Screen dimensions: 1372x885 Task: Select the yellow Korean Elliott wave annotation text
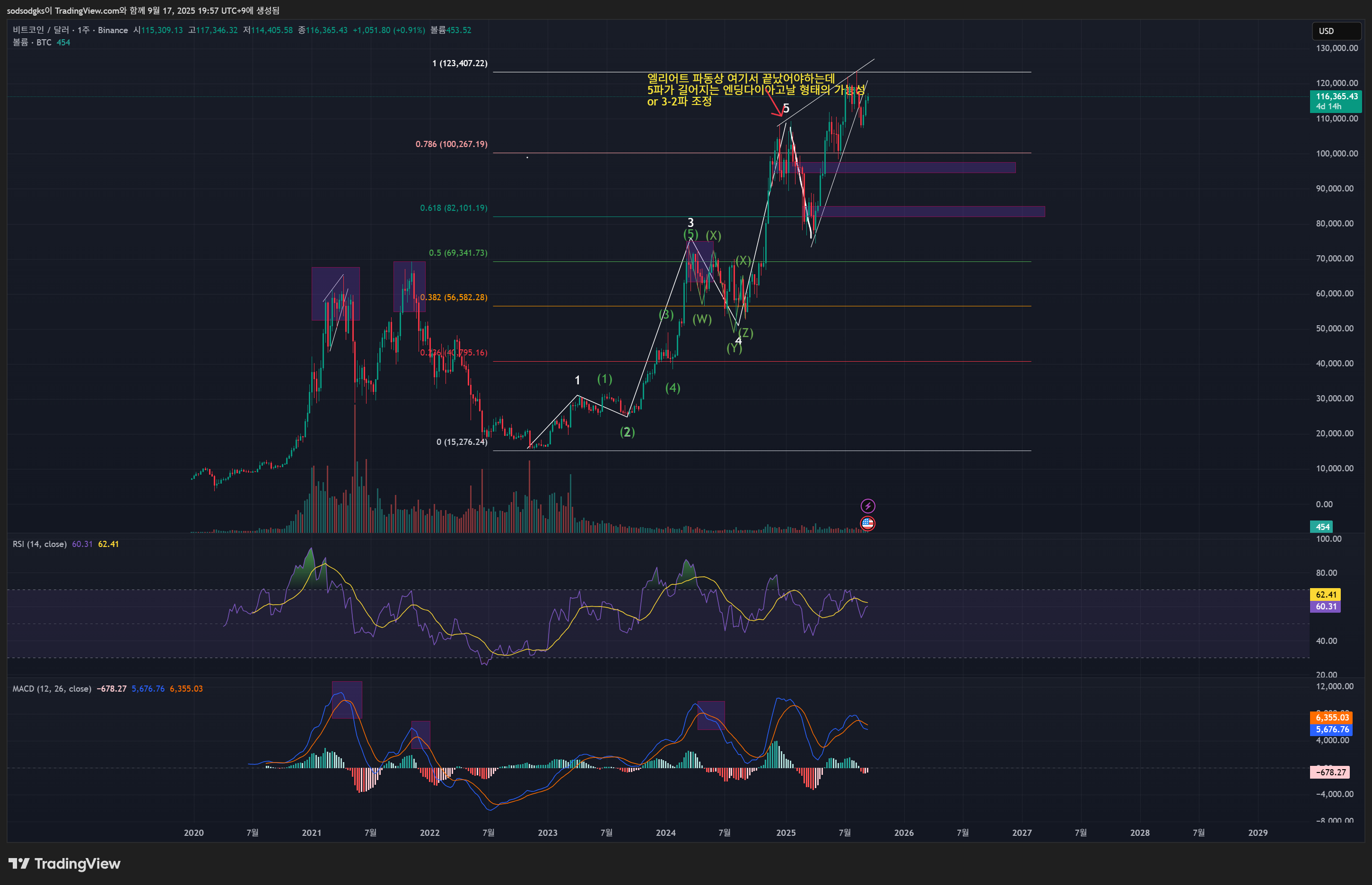tap(755, 90)
